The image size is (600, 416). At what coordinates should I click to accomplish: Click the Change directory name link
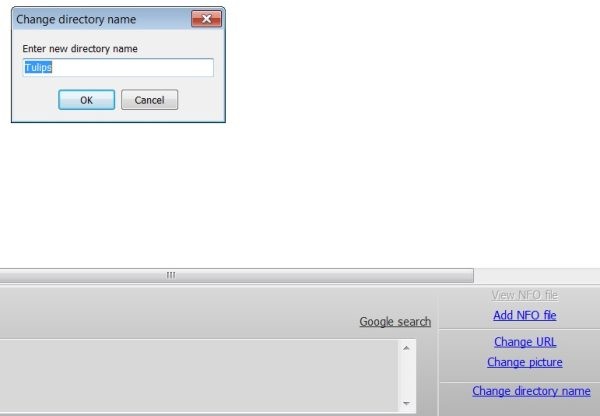pos(531,391)
